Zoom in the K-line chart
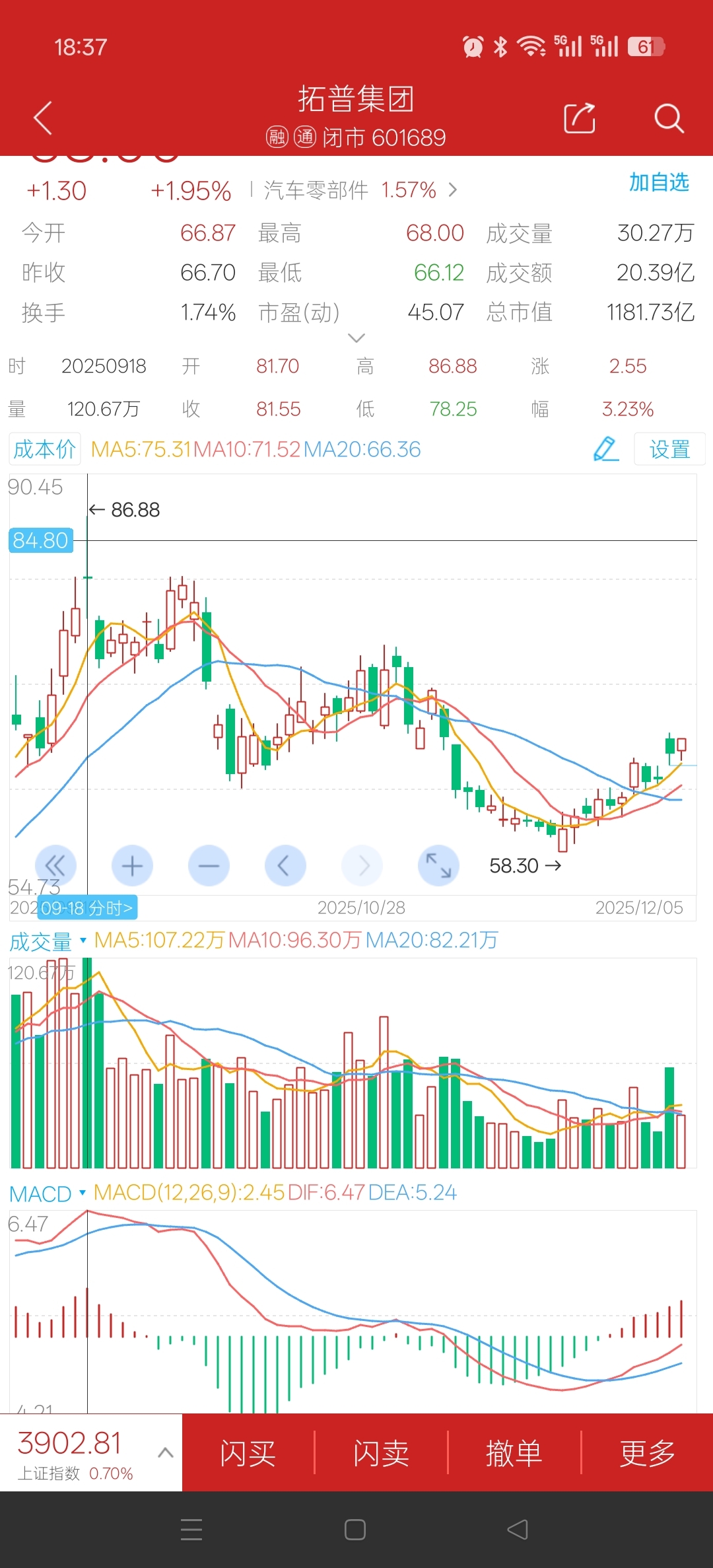 (x=132, y=865)
